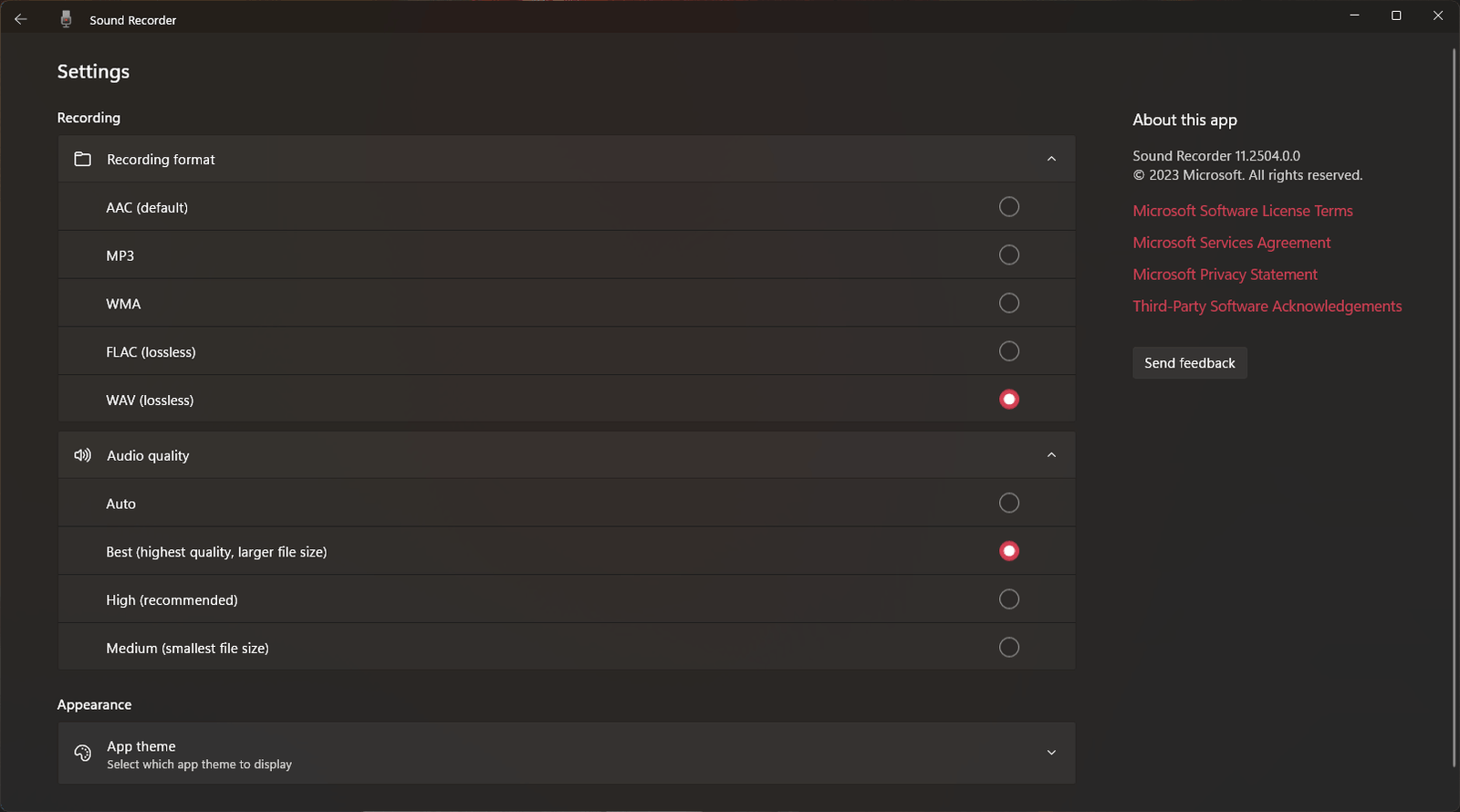
Task: Pick FLAC (lossless) format option
Action: pos(1008,351)
